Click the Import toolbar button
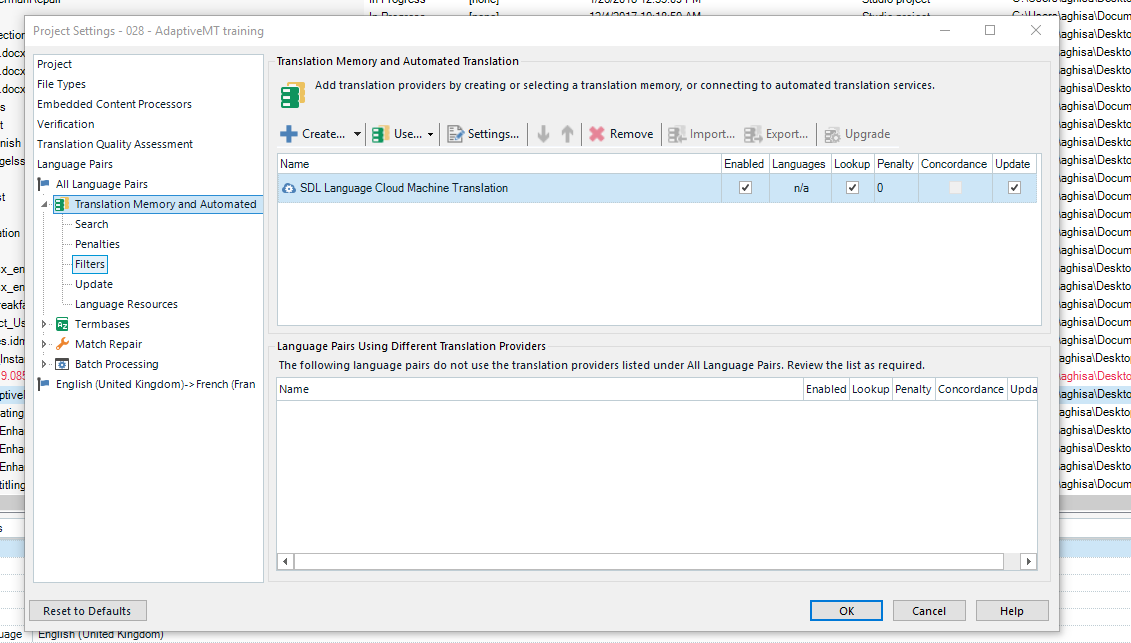Image resolution: width=1131 pixels, height=643 pixels. pyautogui.click(x=700, y=134)
